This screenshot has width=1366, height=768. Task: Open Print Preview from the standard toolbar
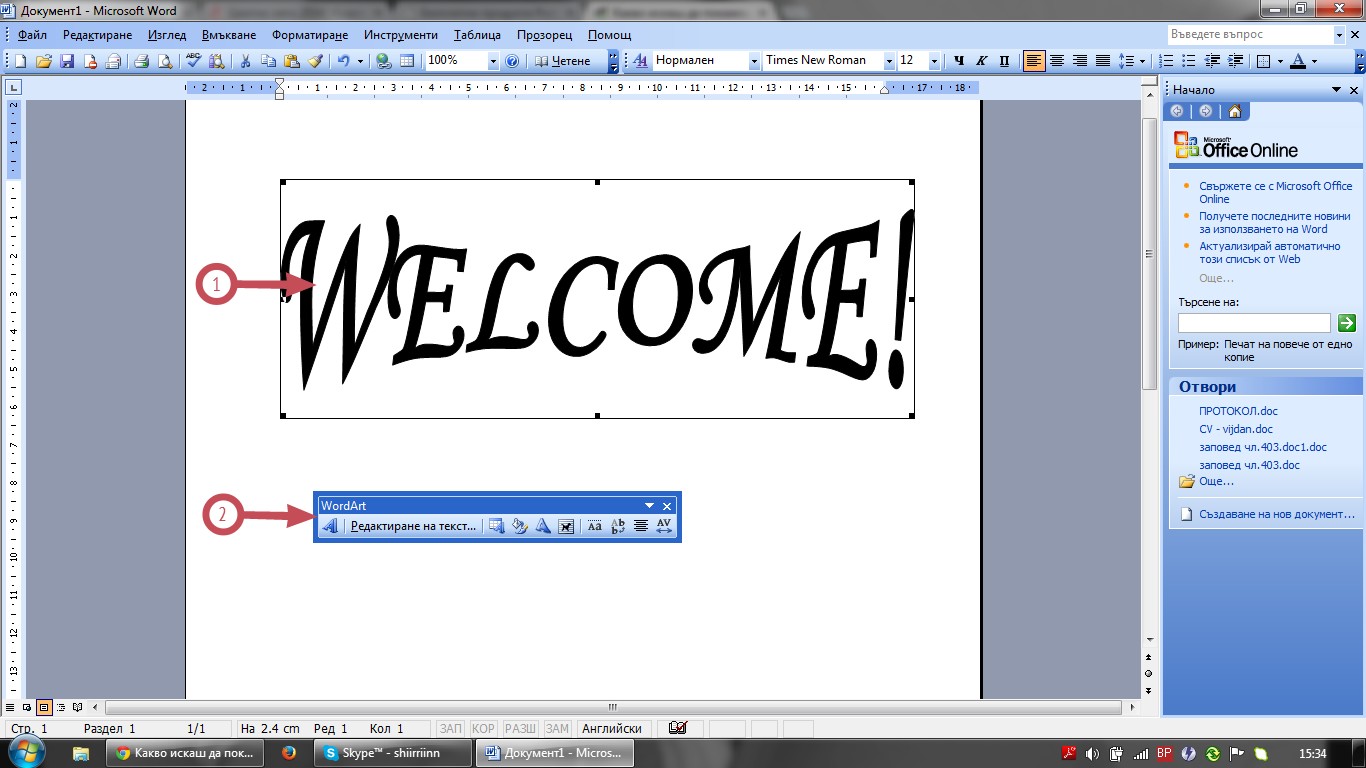pyautogui.click(x=165, y=61)
